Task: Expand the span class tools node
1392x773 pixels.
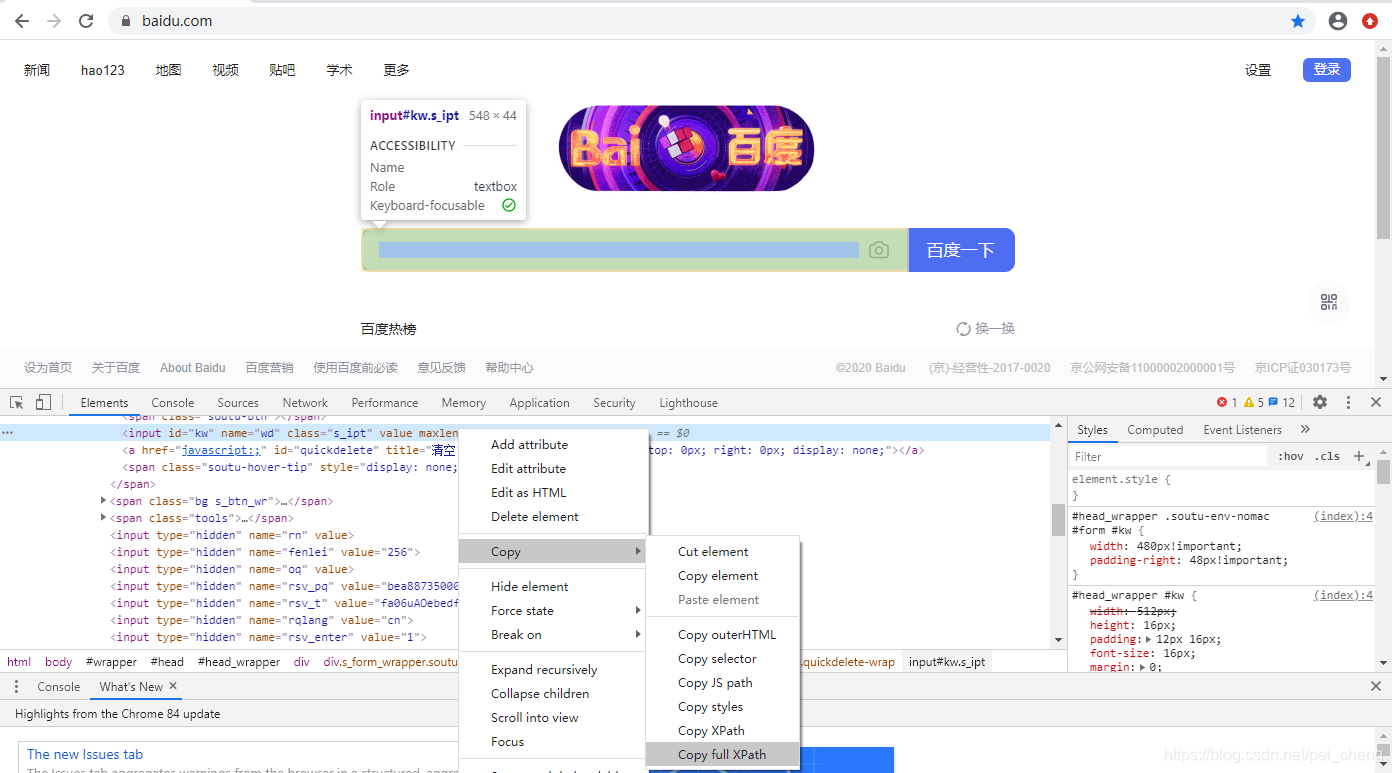Action: click(x=104, y=518)
